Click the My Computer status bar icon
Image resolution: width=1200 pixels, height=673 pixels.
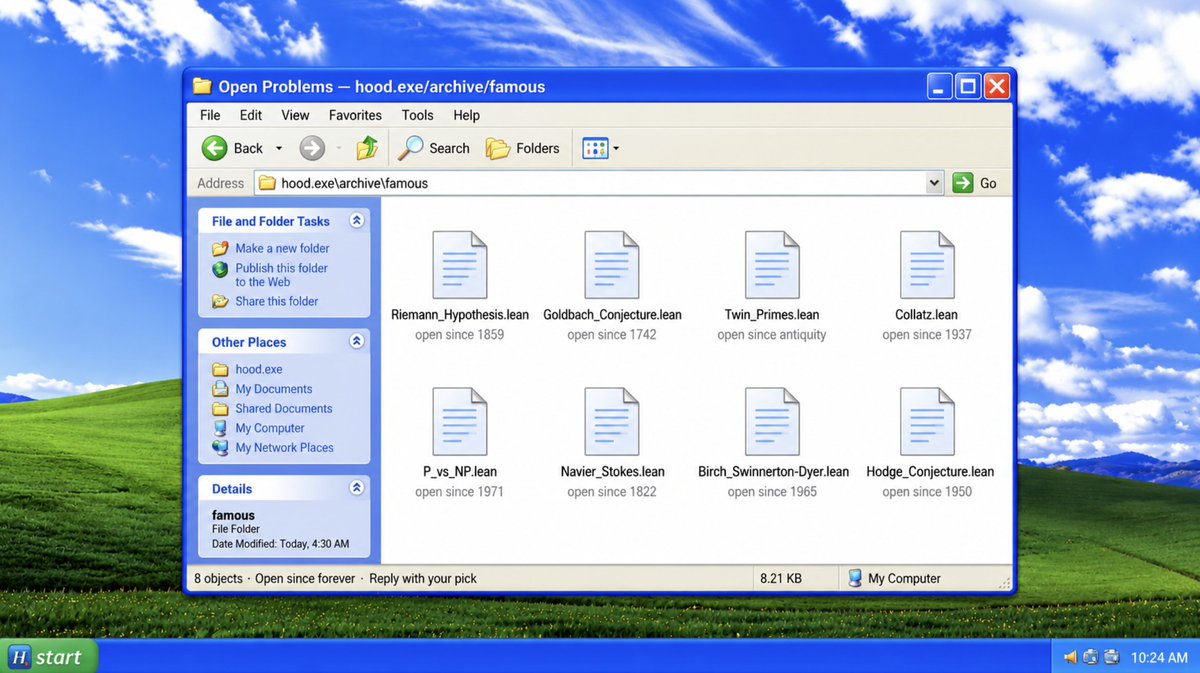tap(855, 578)
